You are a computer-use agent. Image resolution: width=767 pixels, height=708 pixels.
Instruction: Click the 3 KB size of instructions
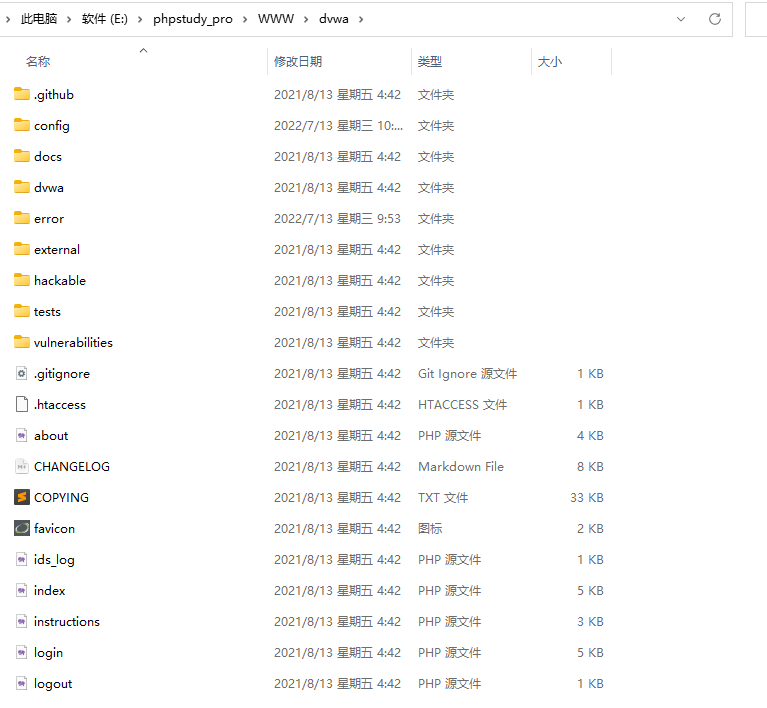click(590, 621)
